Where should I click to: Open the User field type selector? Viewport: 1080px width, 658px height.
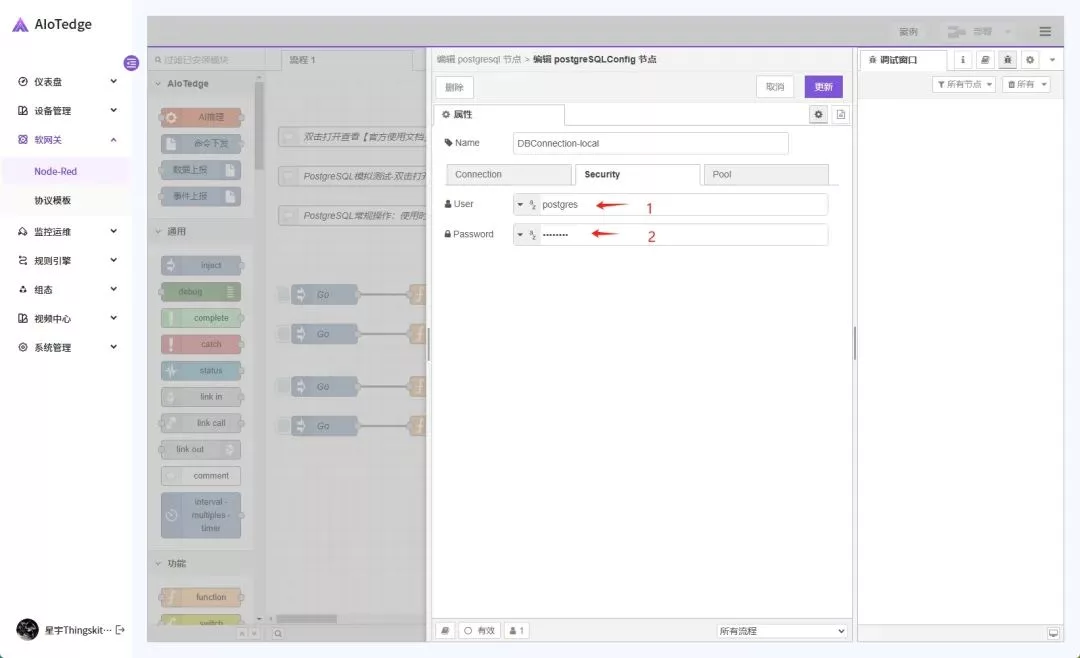tap(526, 205)
